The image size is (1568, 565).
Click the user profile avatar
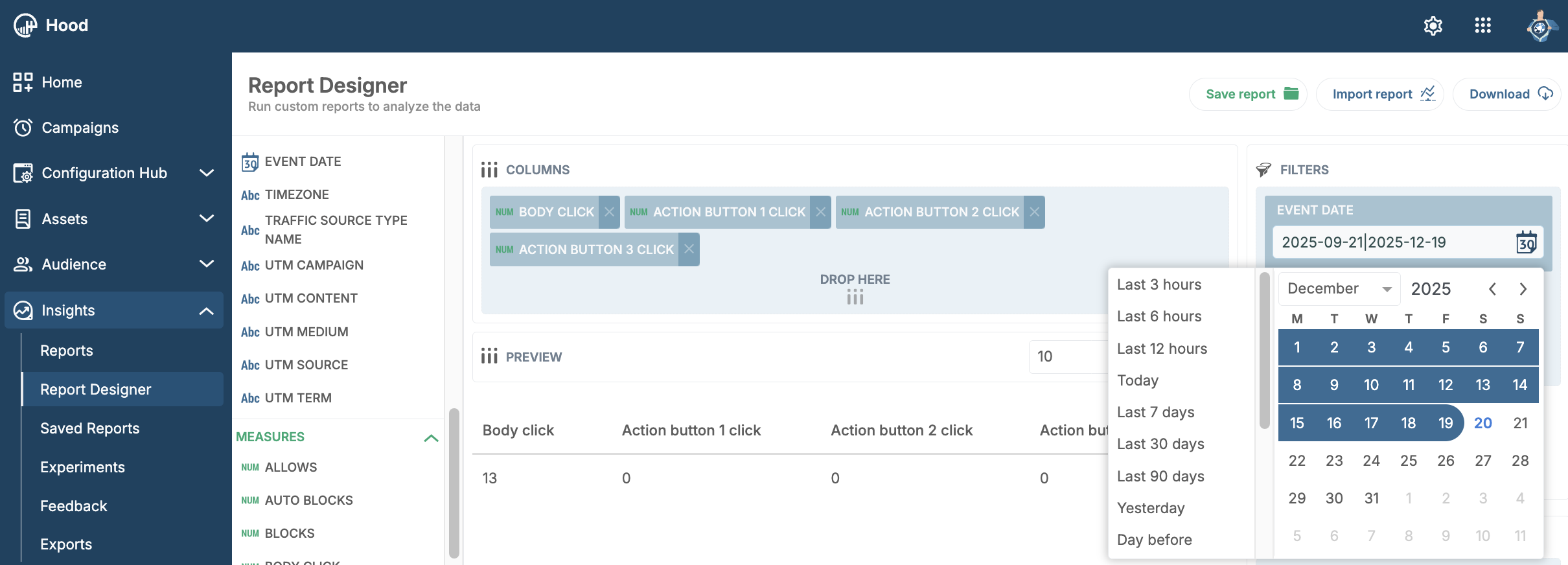tap(1540, 27)
